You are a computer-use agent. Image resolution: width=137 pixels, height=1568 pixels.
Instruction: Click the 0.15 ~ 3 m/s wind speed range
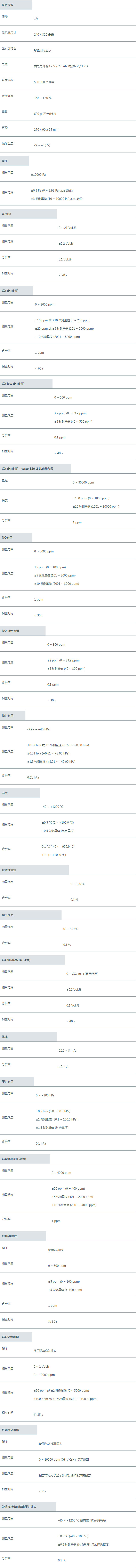[67, 1051]
